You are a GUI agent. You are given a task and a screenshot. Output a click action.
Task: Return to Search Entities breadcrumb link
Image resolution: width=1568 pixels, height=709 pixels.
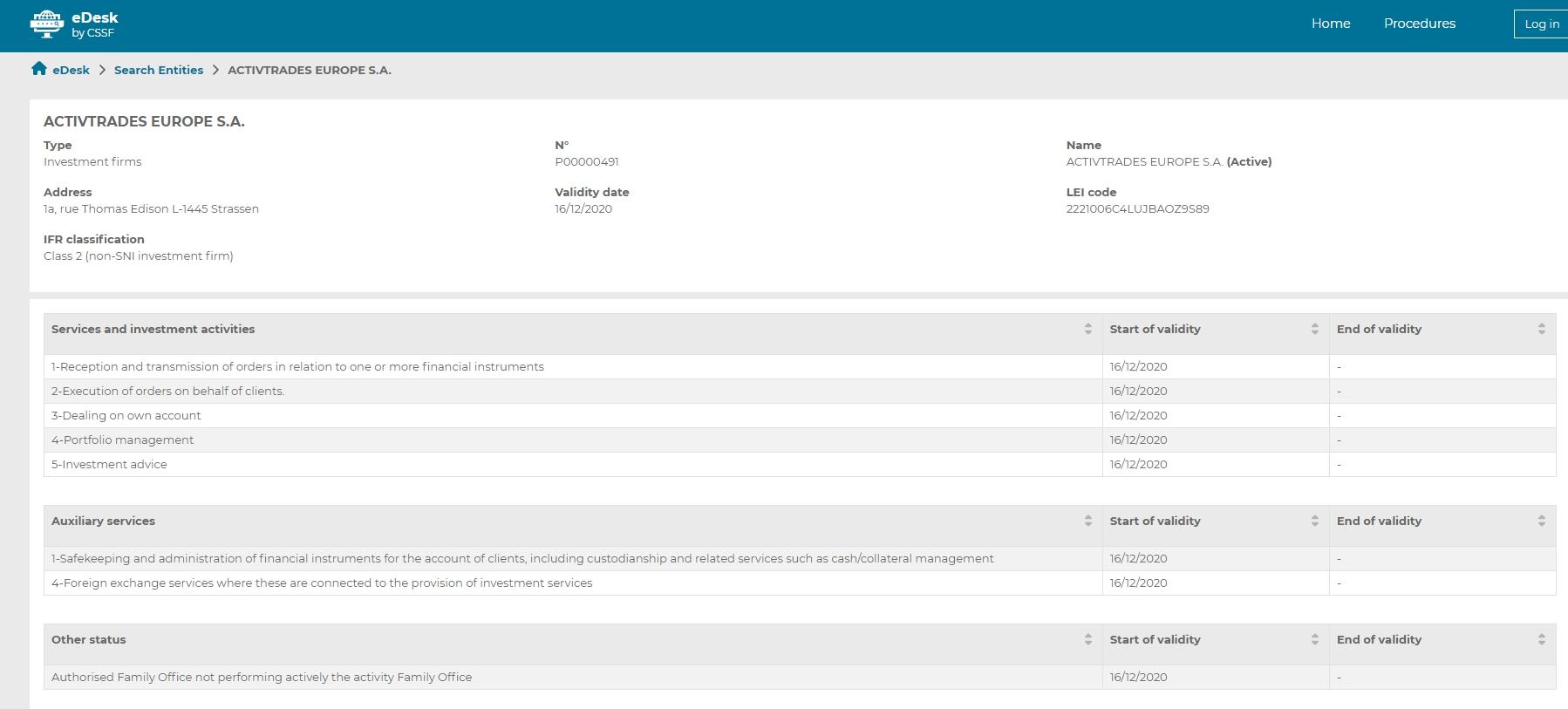pos(159,70)
